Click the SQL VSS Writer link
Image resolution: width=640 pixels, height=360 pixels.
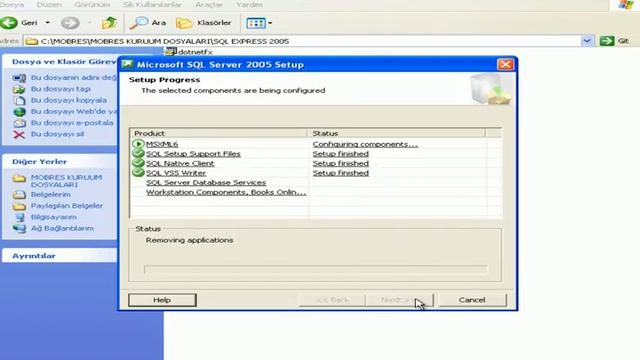coord(176,173)
